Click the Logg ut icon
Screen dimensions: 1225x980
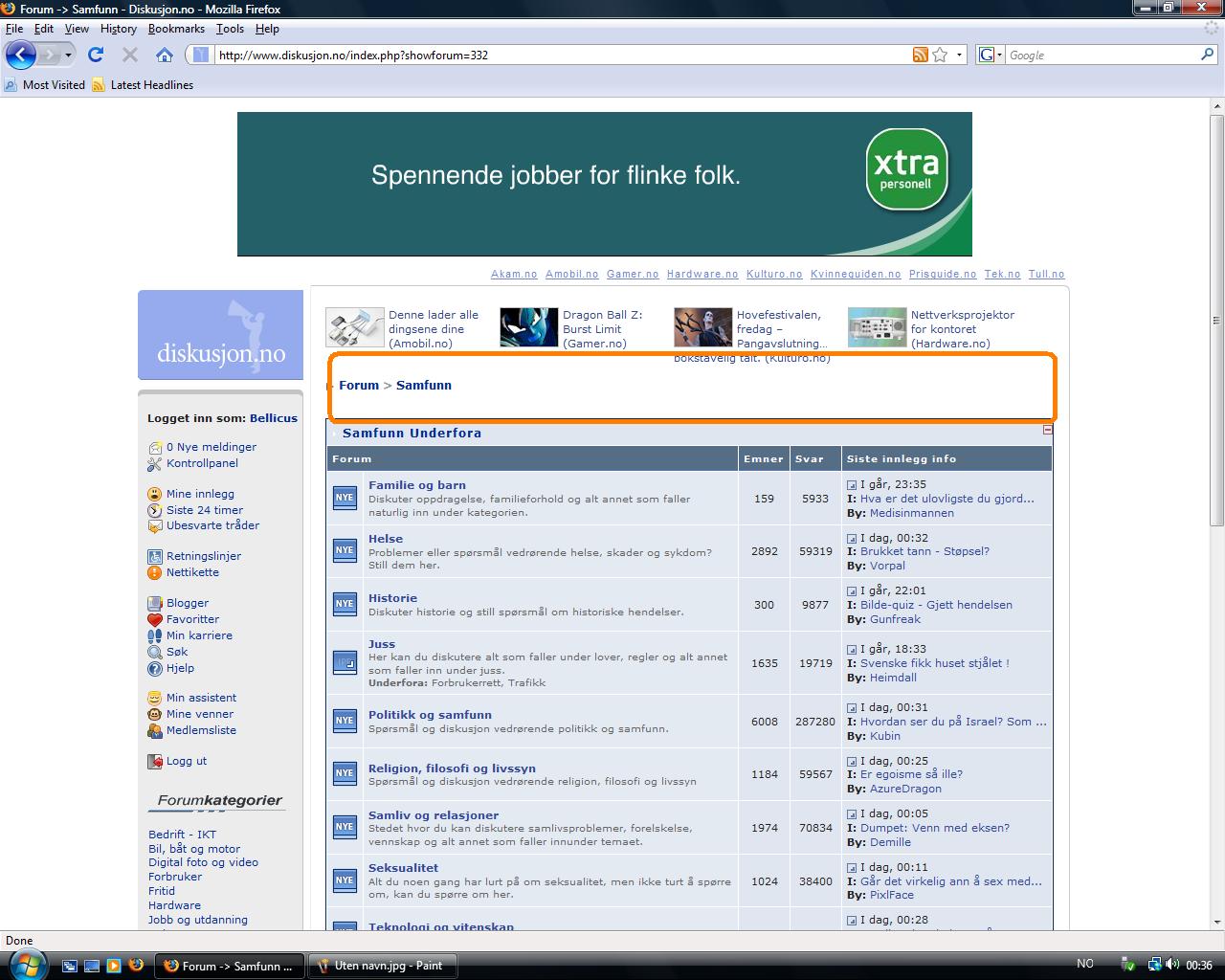pyautogui.click(x=155, y=761)
